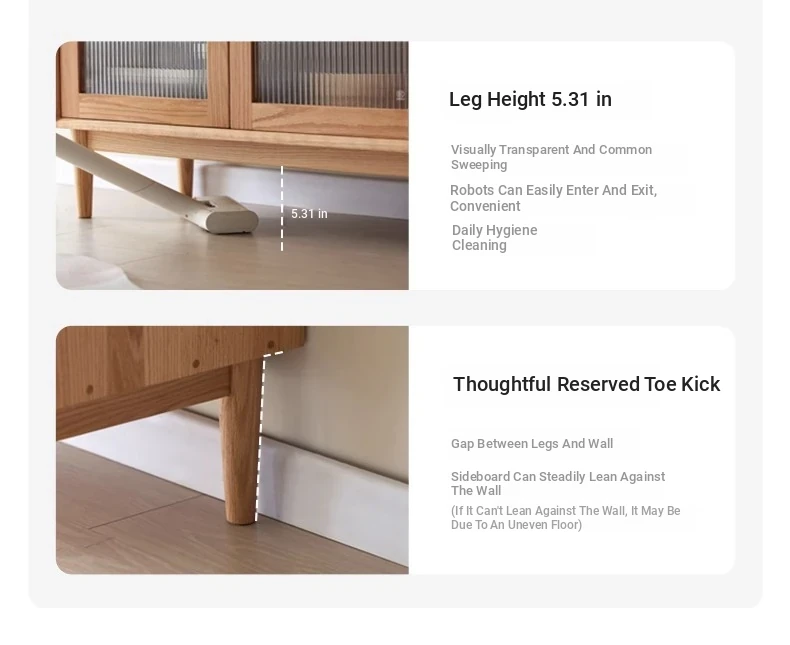The height and width of the screenshot is (645, 790).
Task: Click the Robots Can Easily Enter And Exit text
Action: click(553, 198)
